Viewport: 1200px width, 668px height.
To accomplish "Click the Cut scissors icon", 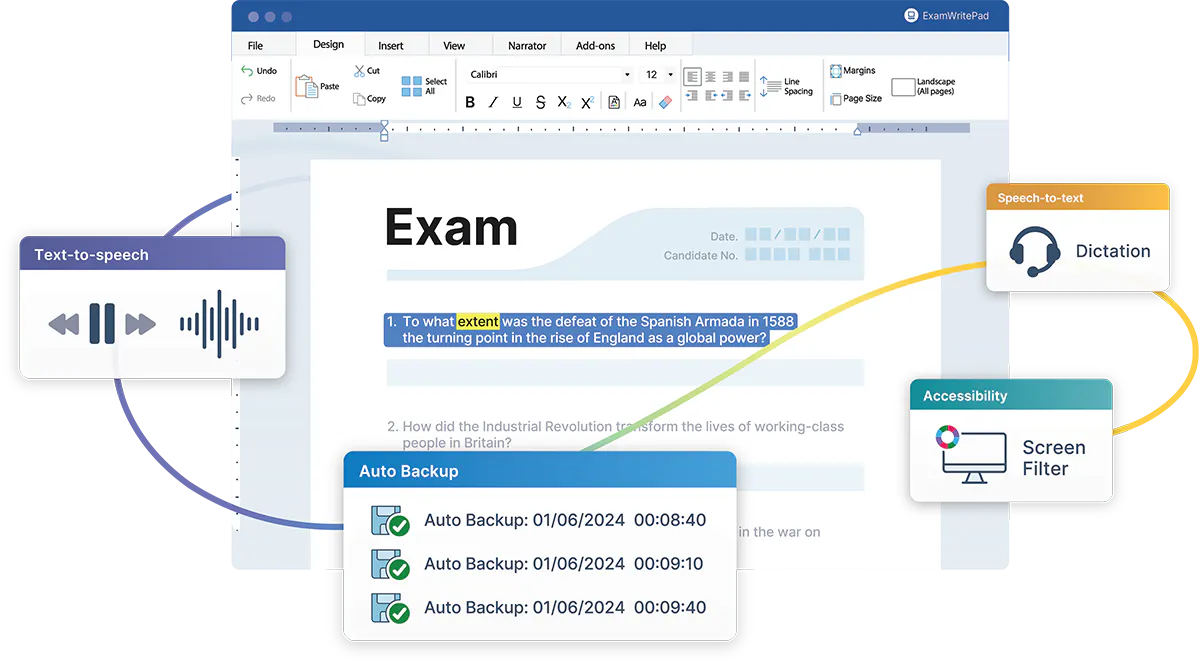I will (359, 71).
